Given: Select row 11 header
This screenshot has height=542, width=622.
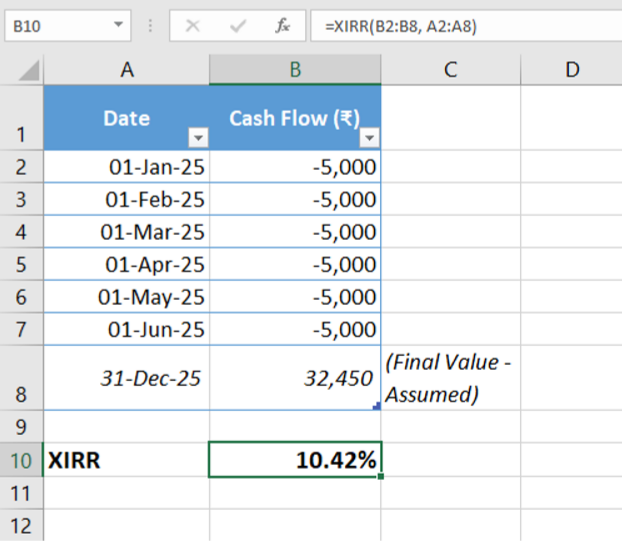Looking at the screenshot, I should pos(21,493).
